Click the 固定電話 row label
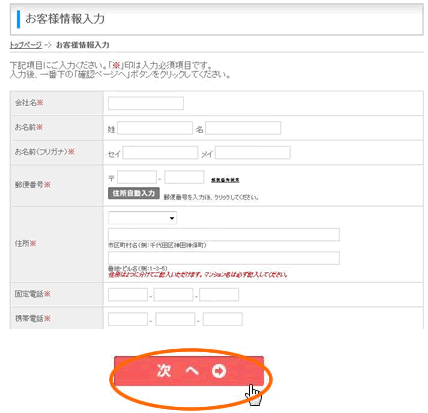The height and width of the screenshot is (413, 428). pos(32,294)
